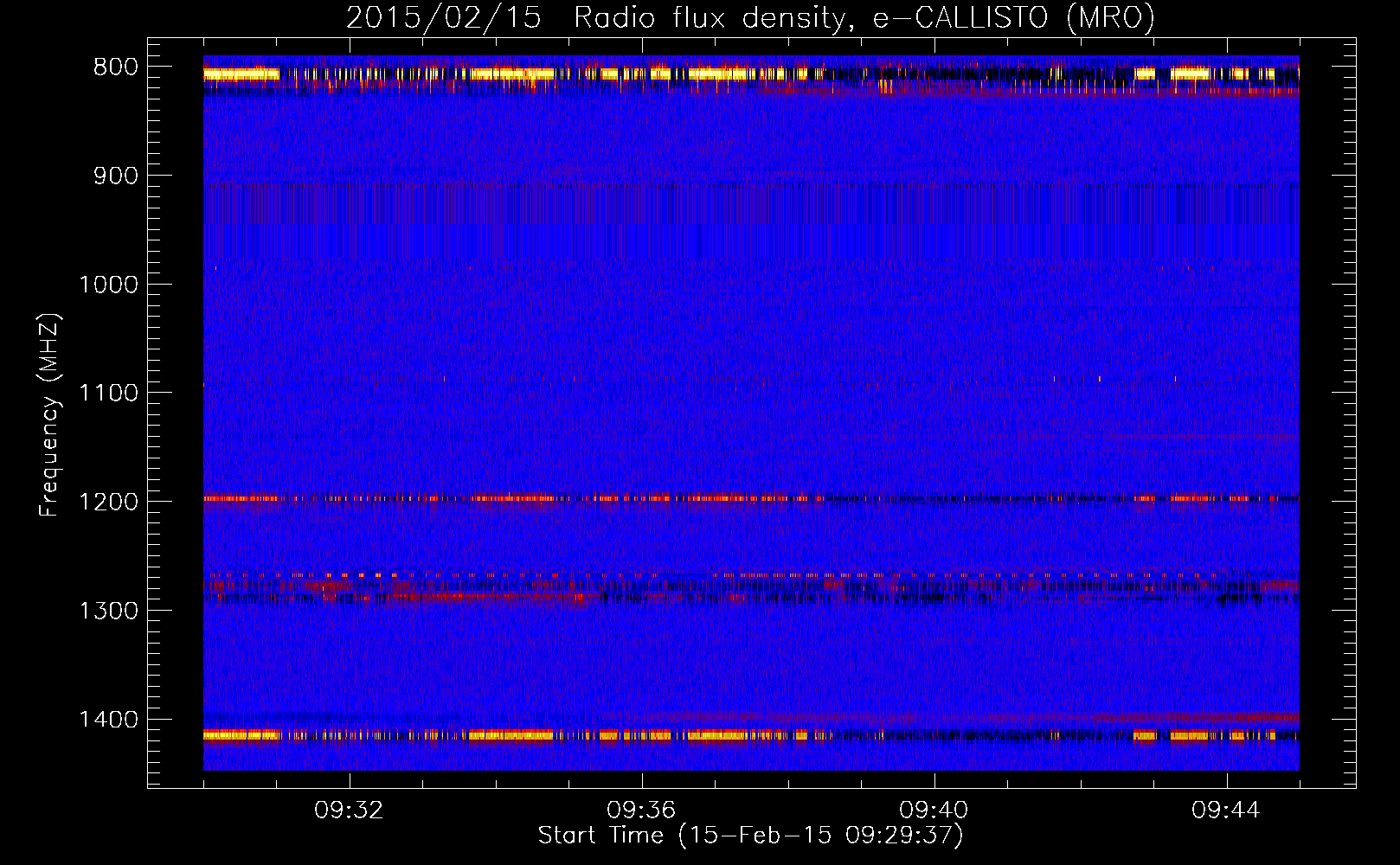This screenshot has width=1400, height=865.
Task: Click the 09:32 time tick label
Action: pyautogui.click(x=349, y=811)
